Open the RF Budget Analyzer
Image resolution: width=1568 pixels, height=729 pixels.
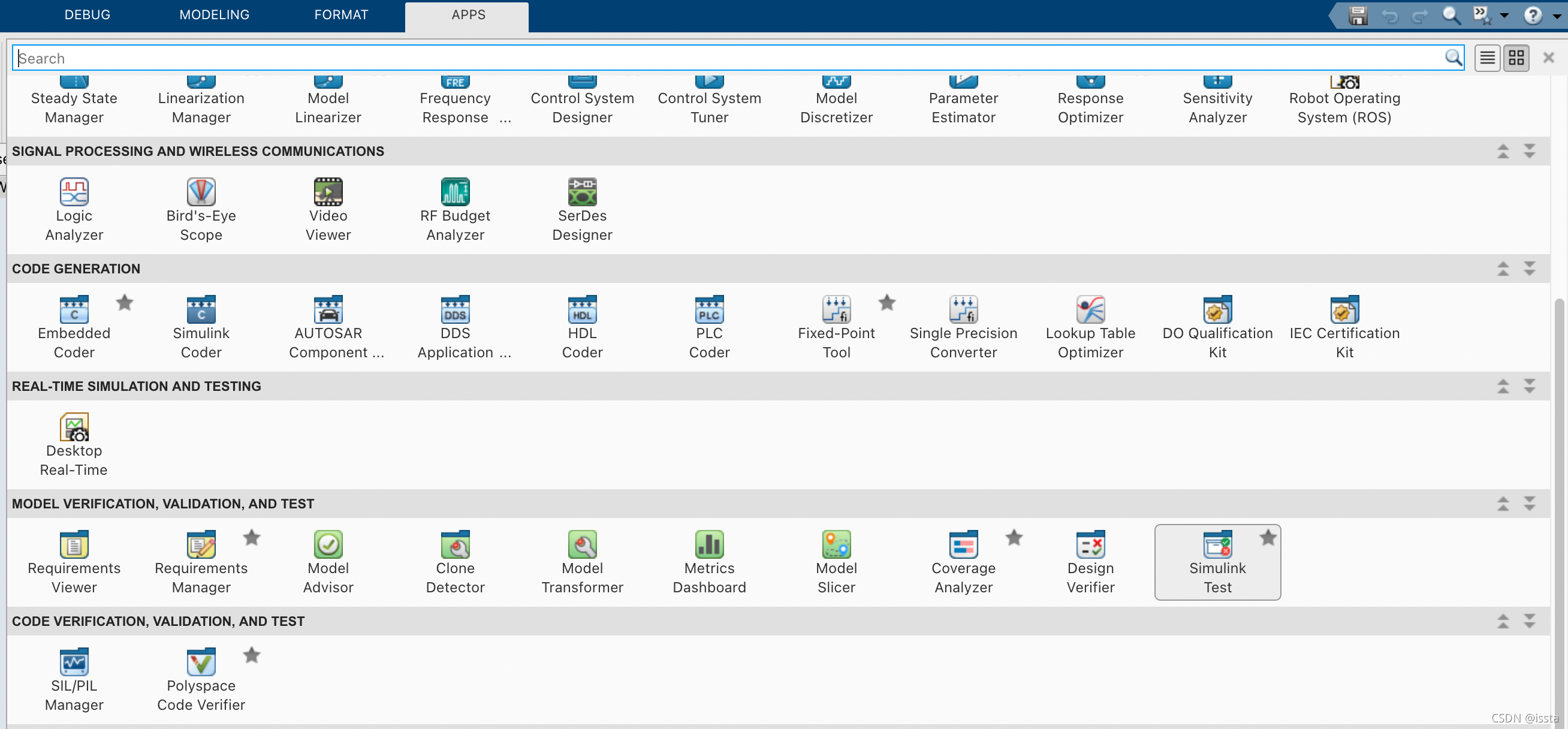coord(455,192)
